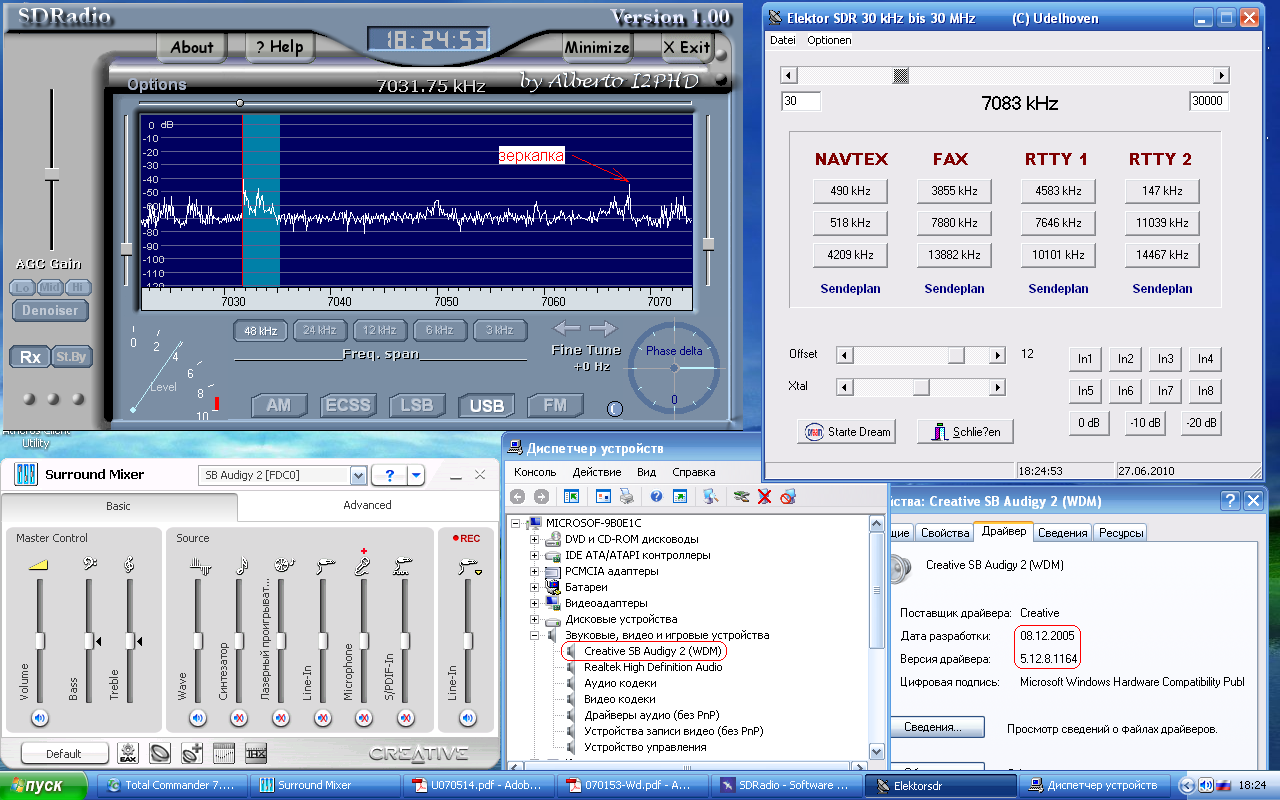Click the NAVTEX 518 kHz preset button

[848, 223]
